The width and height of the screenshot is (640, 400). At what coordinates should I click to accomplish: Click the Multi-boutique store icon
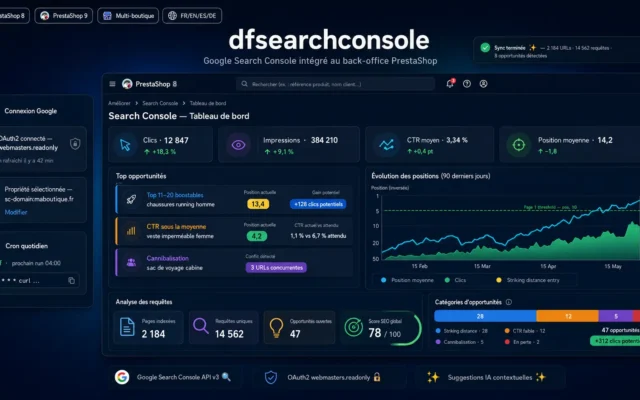pos(107,16)
